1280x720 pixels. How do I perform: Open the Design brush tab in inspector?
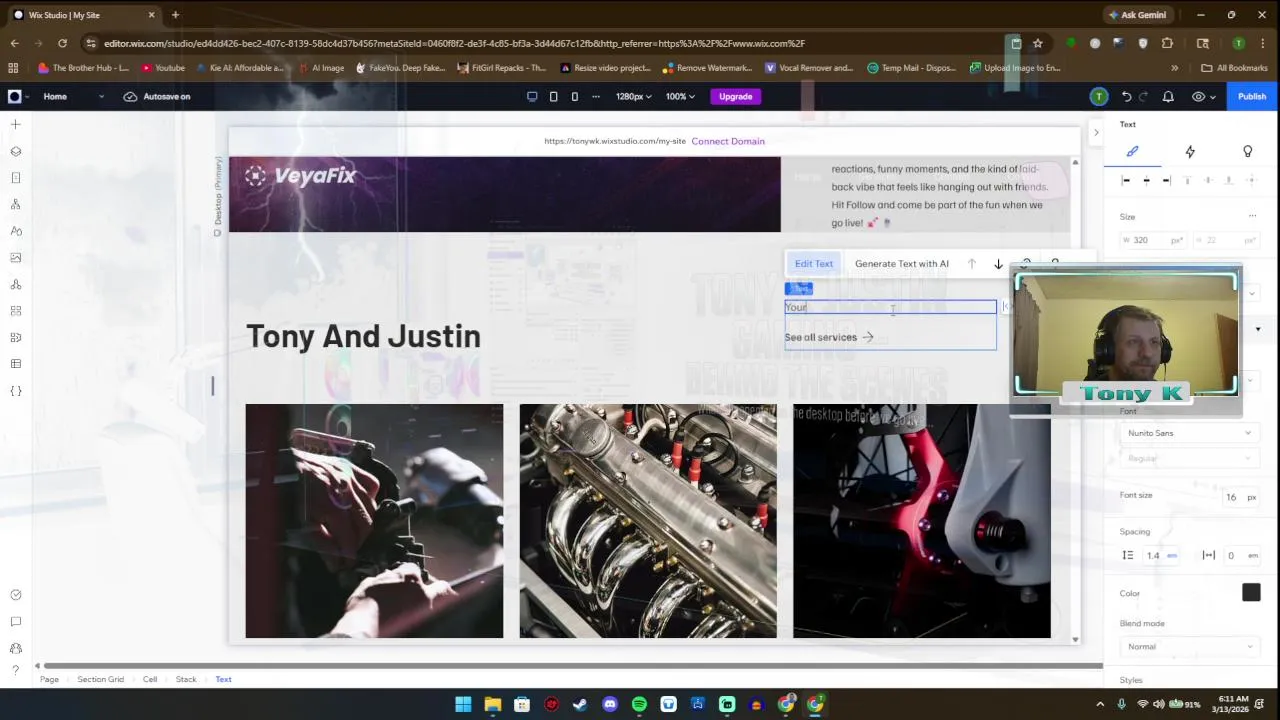click(1132, 151)
